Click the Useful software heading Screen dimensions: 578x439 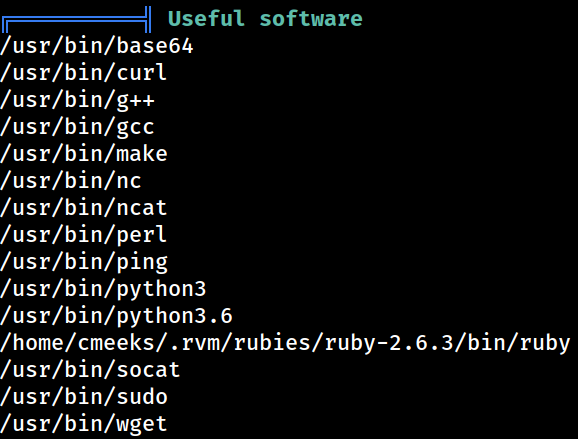tap(265, 18)
